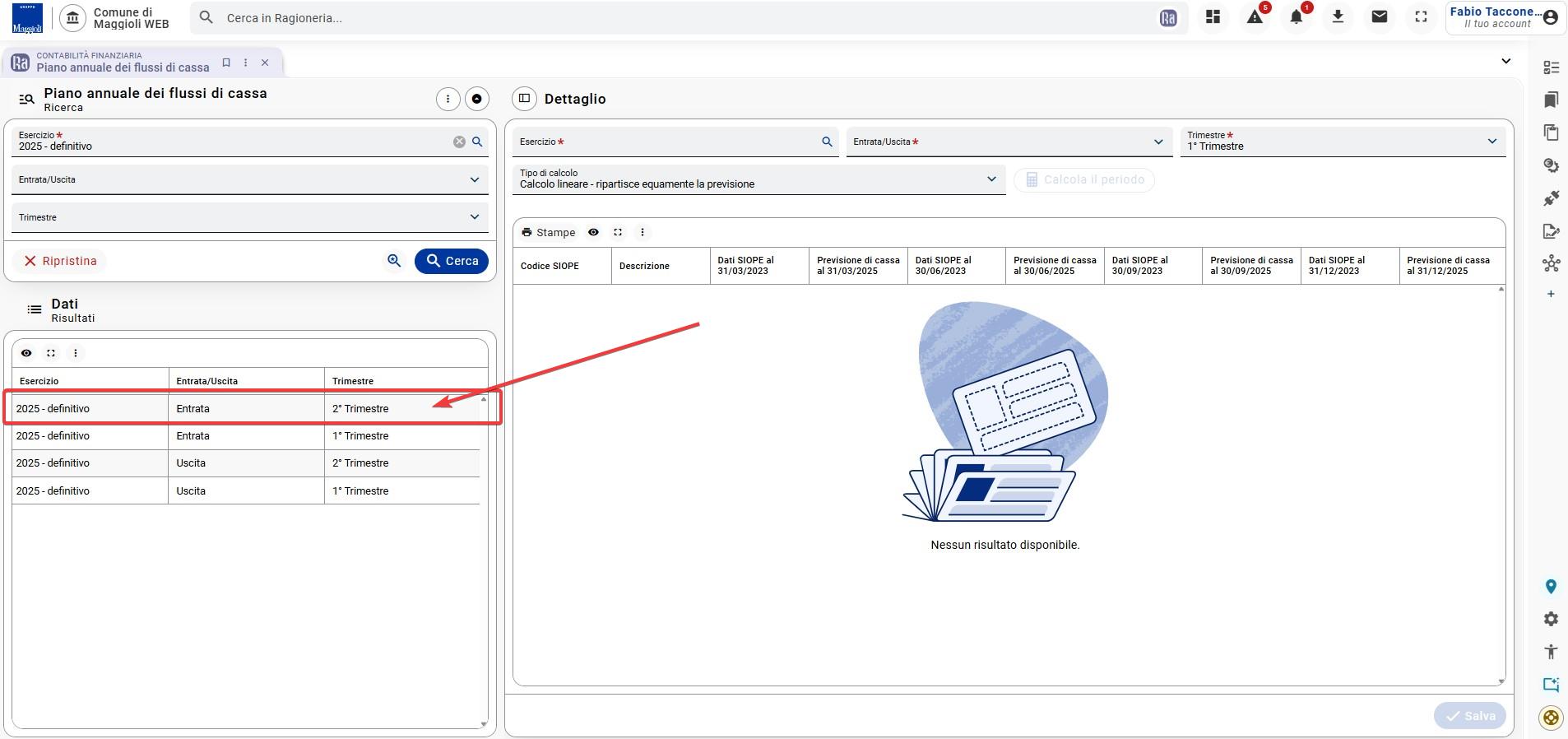The height and width of the screenshot is (739, 1568).
Task: Open the settings gear in right sidebar
Action: pyautogui.click(x=1551, y=619)
